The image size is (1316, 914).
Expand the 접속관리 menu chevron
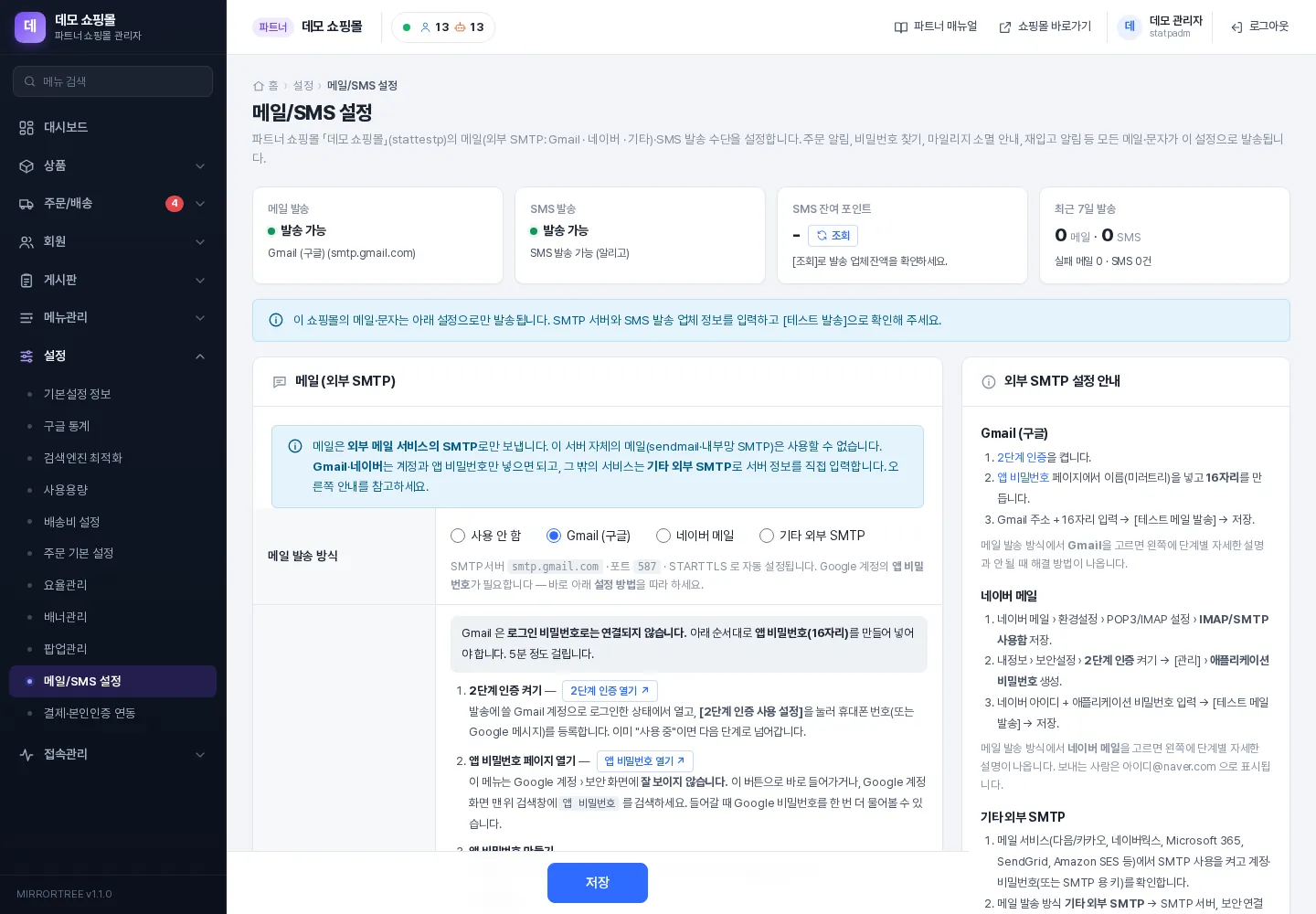point(200,755)
